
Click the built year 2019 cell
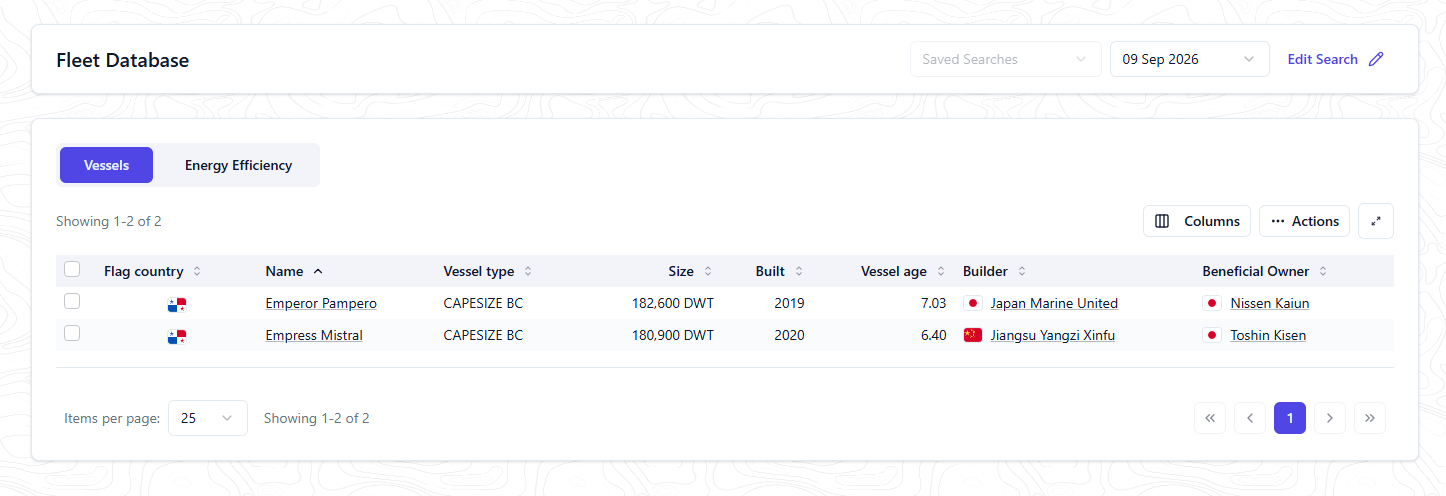point(789,303)
